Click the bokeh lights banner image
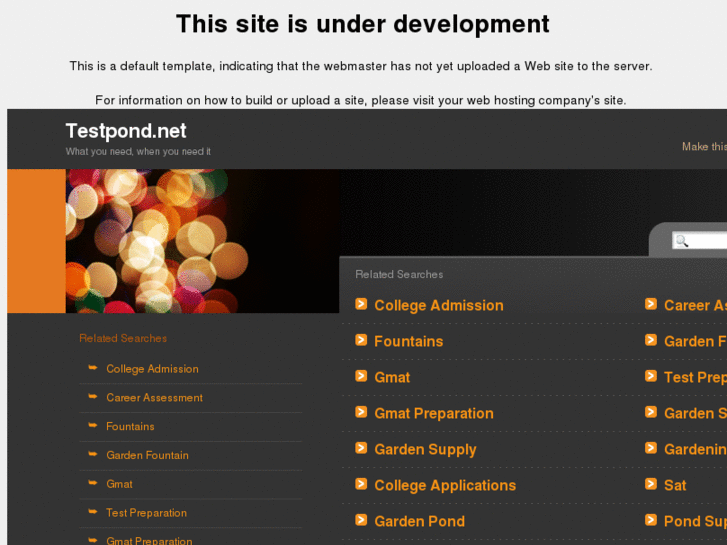The width and height of the screenshot is (727, 545). 203,241
